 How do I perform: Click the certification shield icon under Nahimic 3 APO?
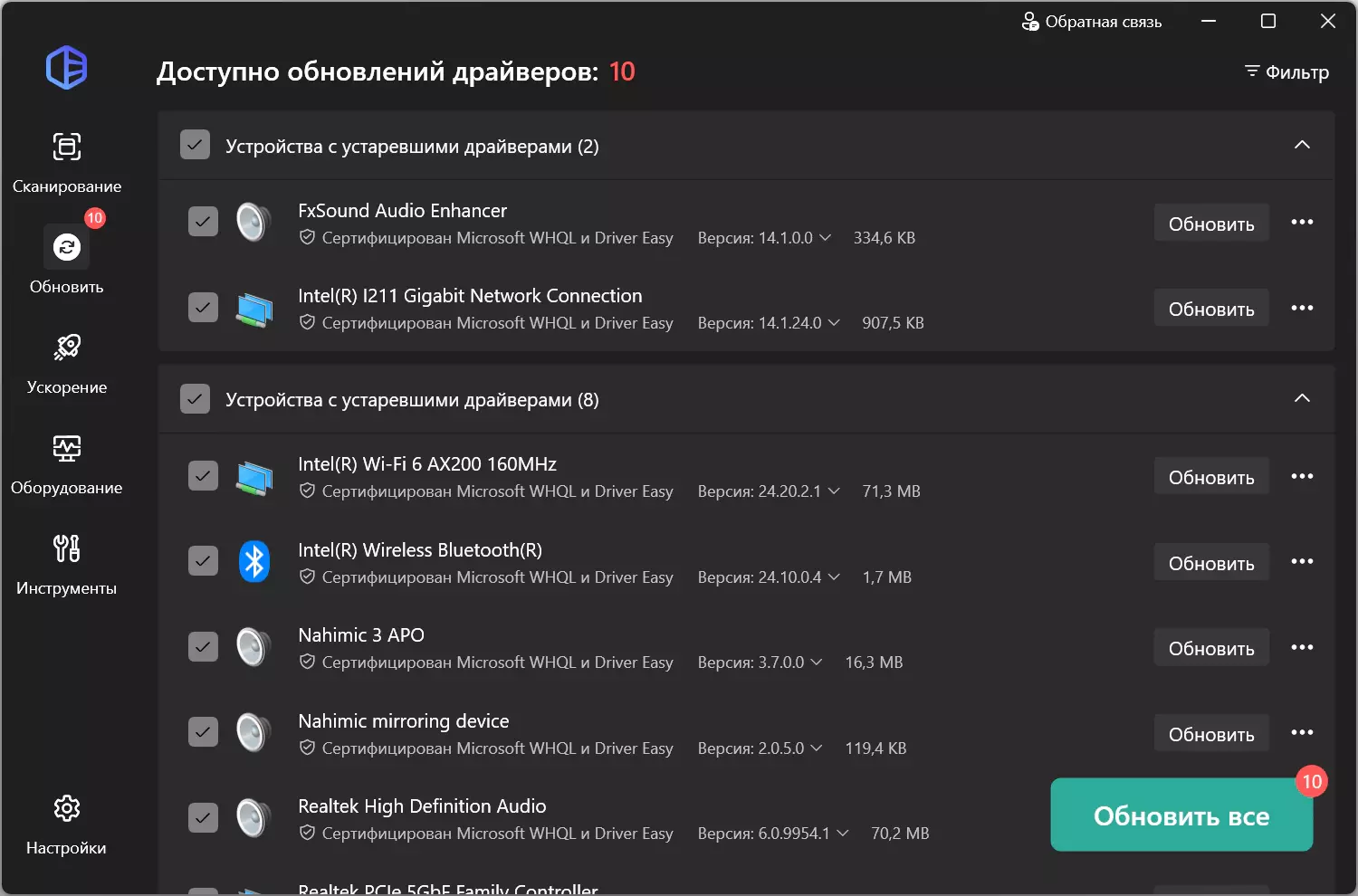pyautogui.click(x=307, y=662)
